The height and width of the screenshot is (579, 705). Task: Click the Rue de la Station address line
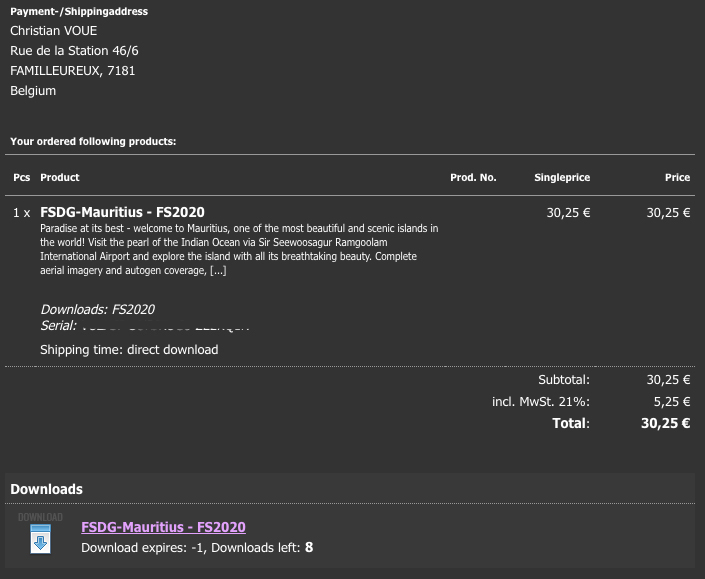pos(74,51)
